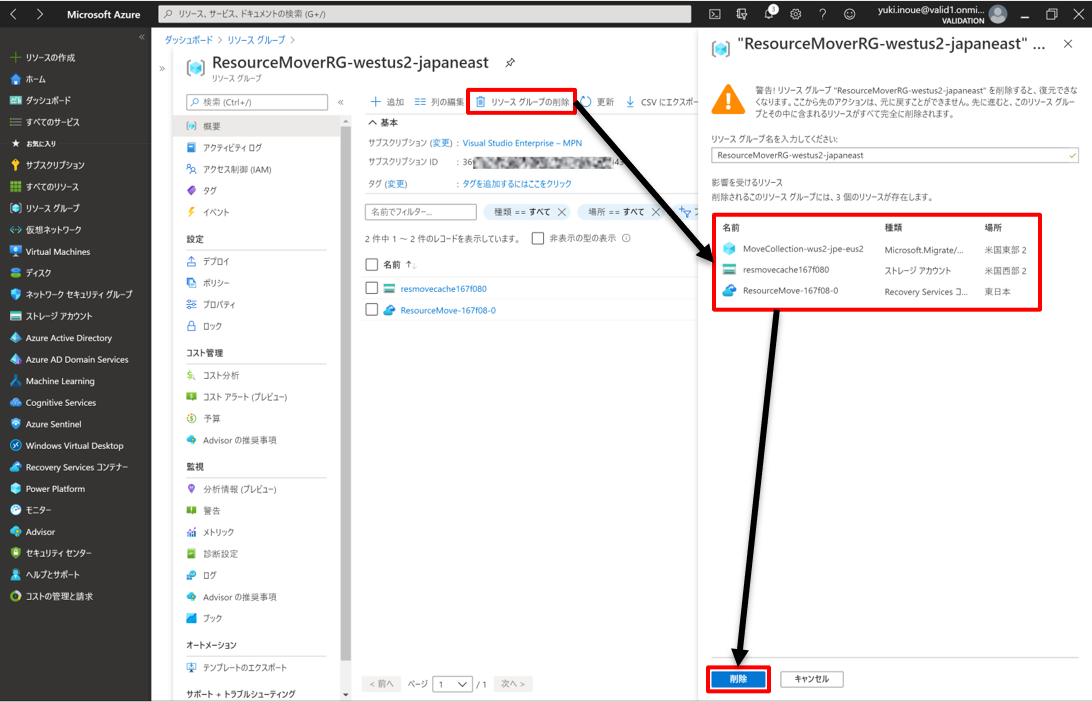Toggle 非表示の型の表示 checkbox
Viewport: 1092px width, 702px height.
pos(538,238)
